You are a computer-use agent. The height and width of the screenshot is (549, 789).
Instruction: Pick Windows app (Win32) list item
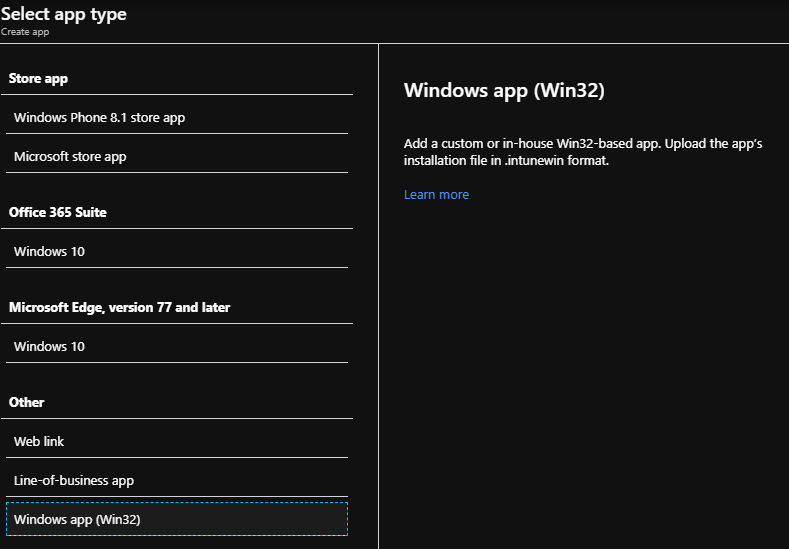click(x=177, y=519)
